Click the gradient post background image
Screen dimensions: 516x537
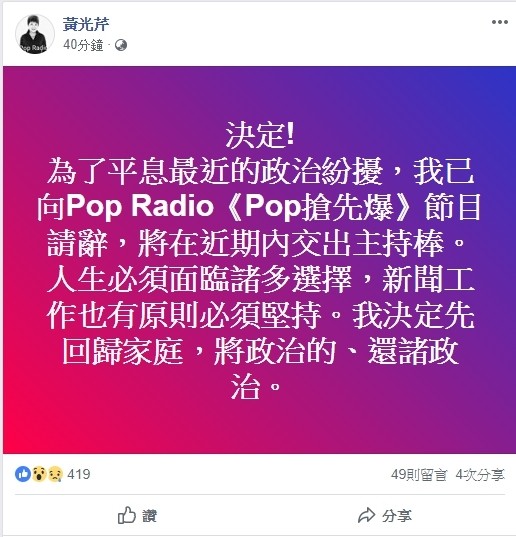pos(259,260)
